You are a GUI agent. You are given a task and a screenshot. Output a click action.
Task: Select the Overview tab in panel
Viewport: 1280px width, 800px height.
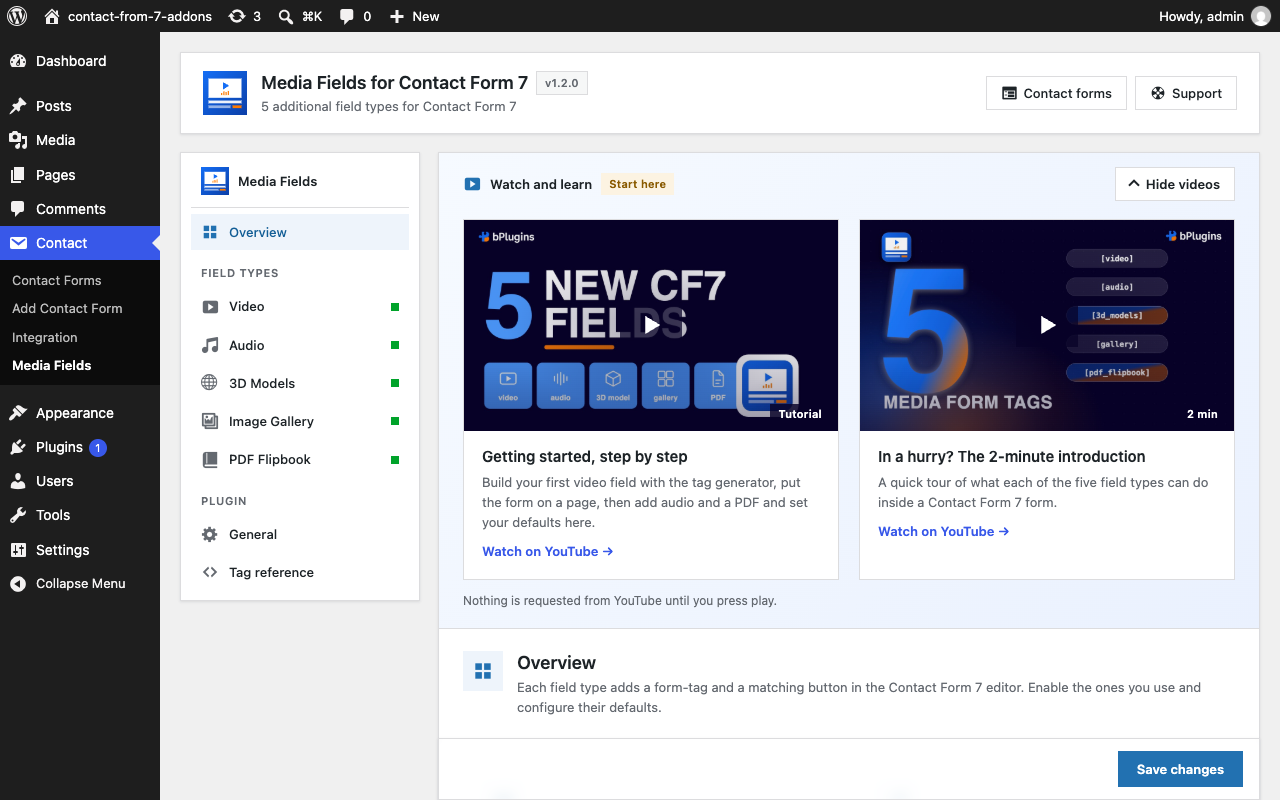pos(300,232)
